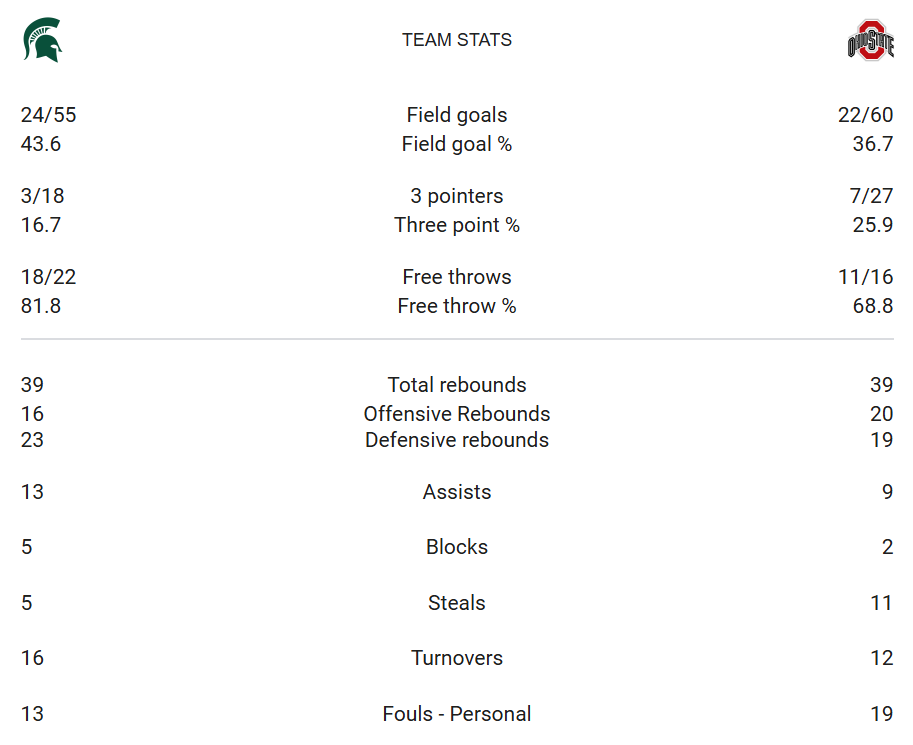Image resolution: width=913 pixels, height=745 pixels.
Task: Select the Free throws row label
Action: [456, 277]
